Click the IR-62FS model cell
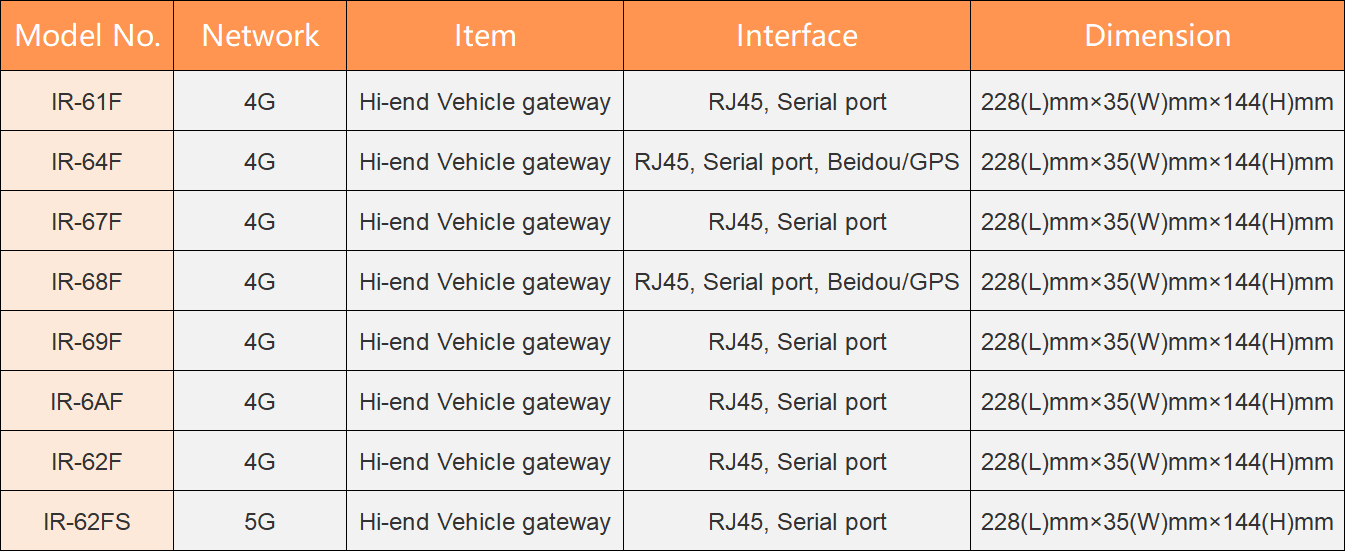 (87, 522)
